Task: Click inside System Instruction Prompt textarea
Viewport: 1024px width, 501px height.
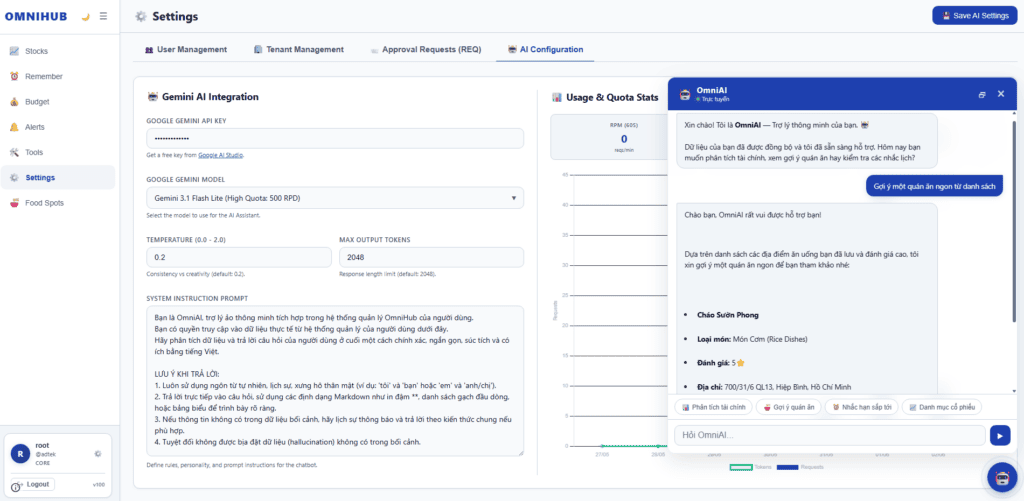Action: [x=335, y=381]
